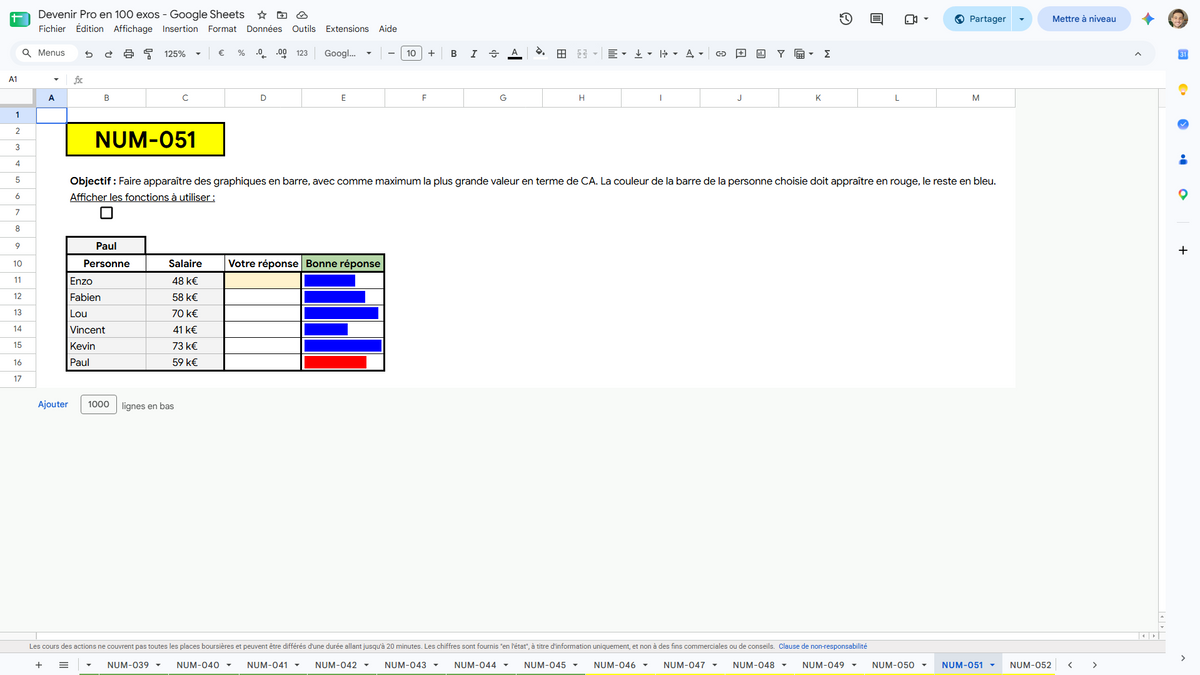
Task: Open the video call options dropdown
Action: coord(926,19)
